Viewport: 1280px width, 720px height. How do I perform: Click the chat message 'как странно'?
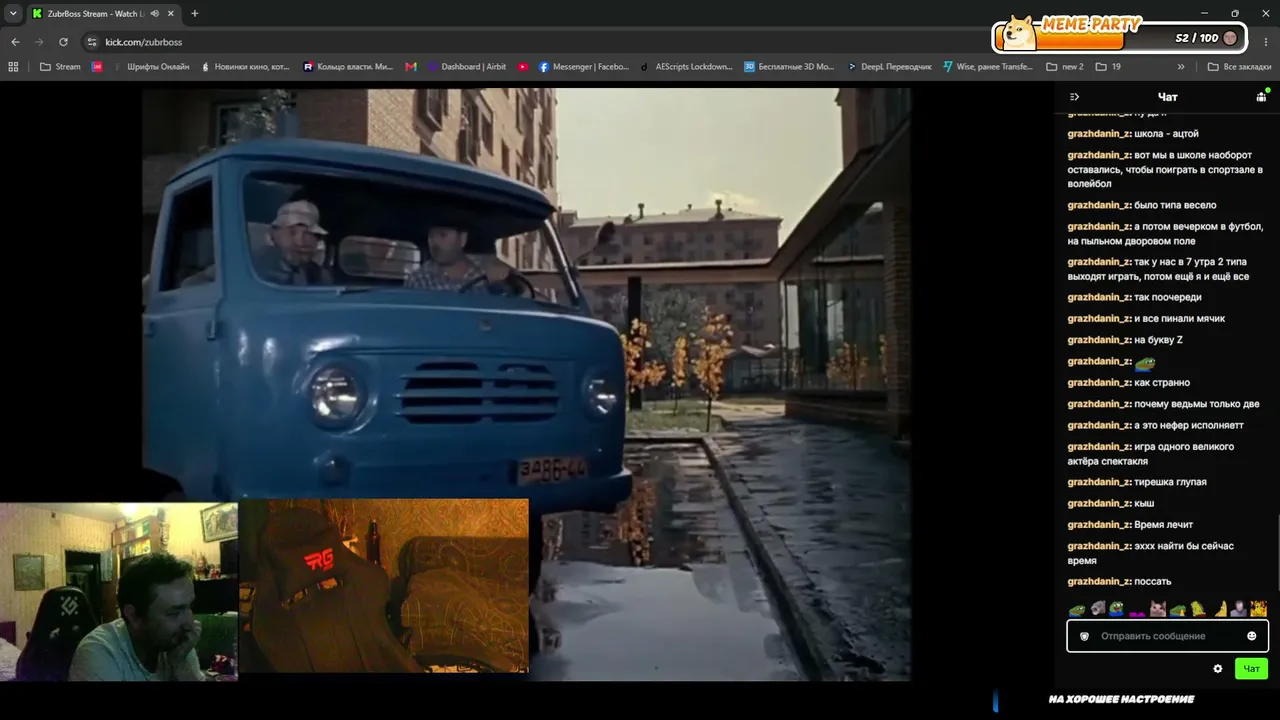point(1162,383)
